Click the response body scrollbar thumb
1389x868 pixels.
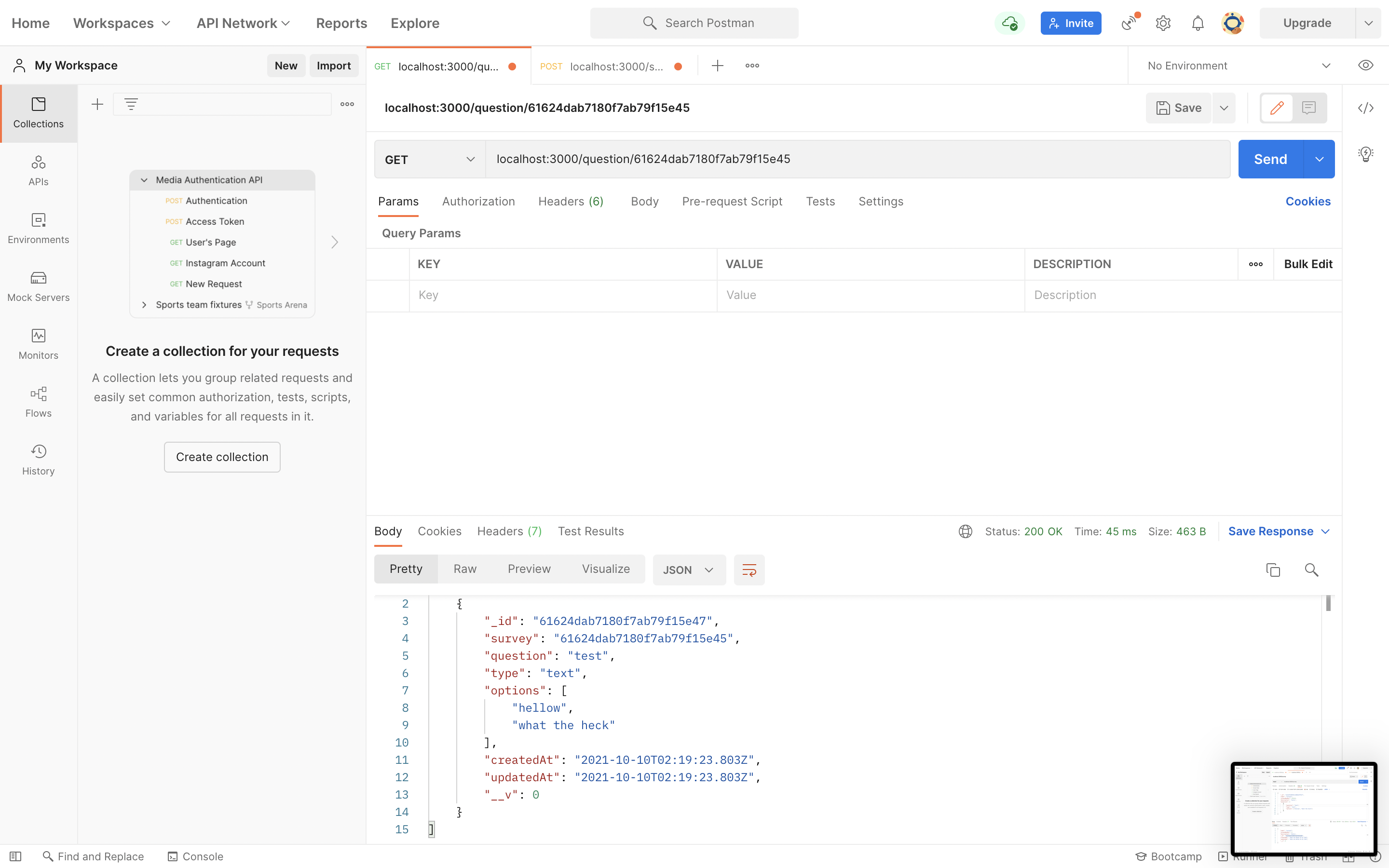coord(1328,603)
